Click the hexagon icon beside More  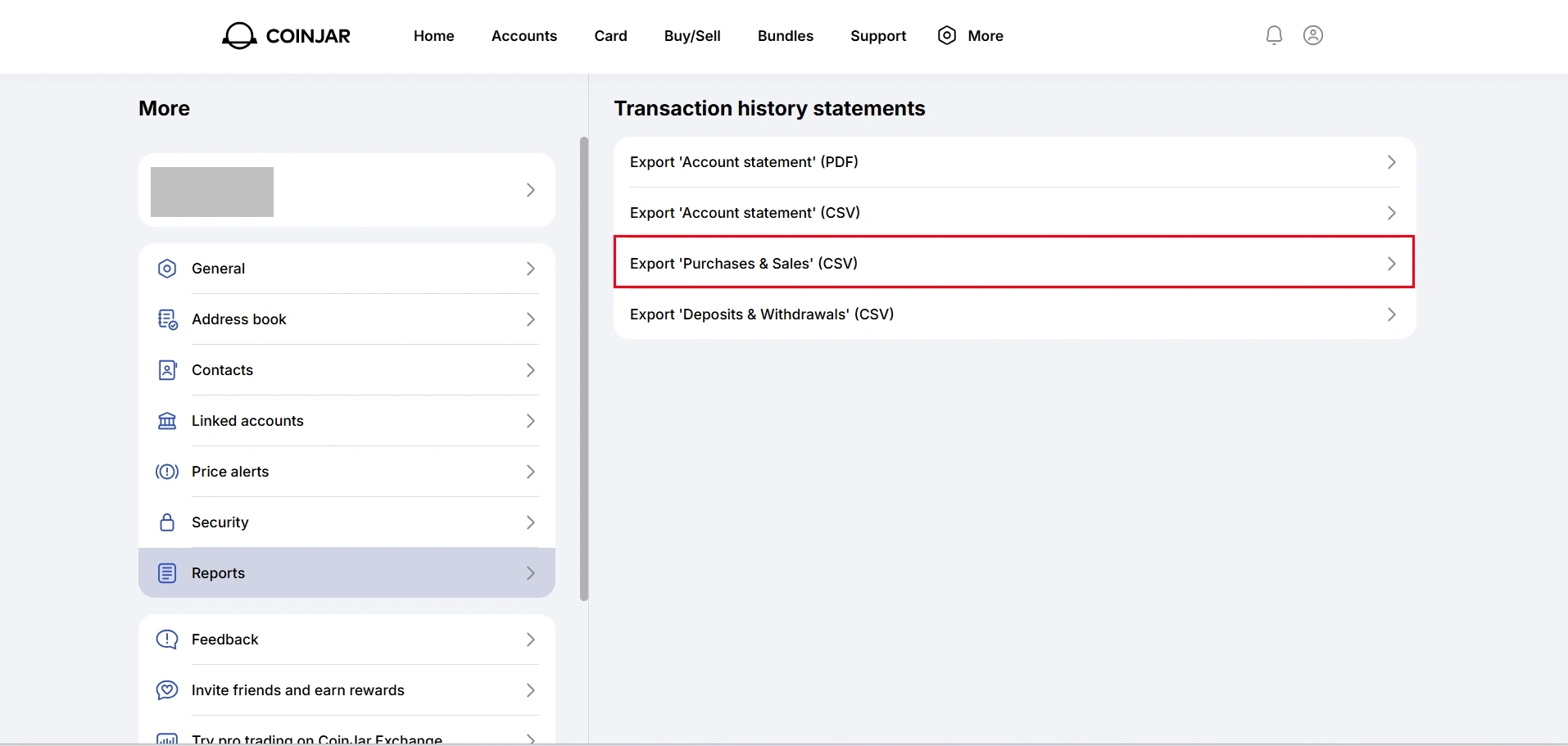click(x=947, y=35)
